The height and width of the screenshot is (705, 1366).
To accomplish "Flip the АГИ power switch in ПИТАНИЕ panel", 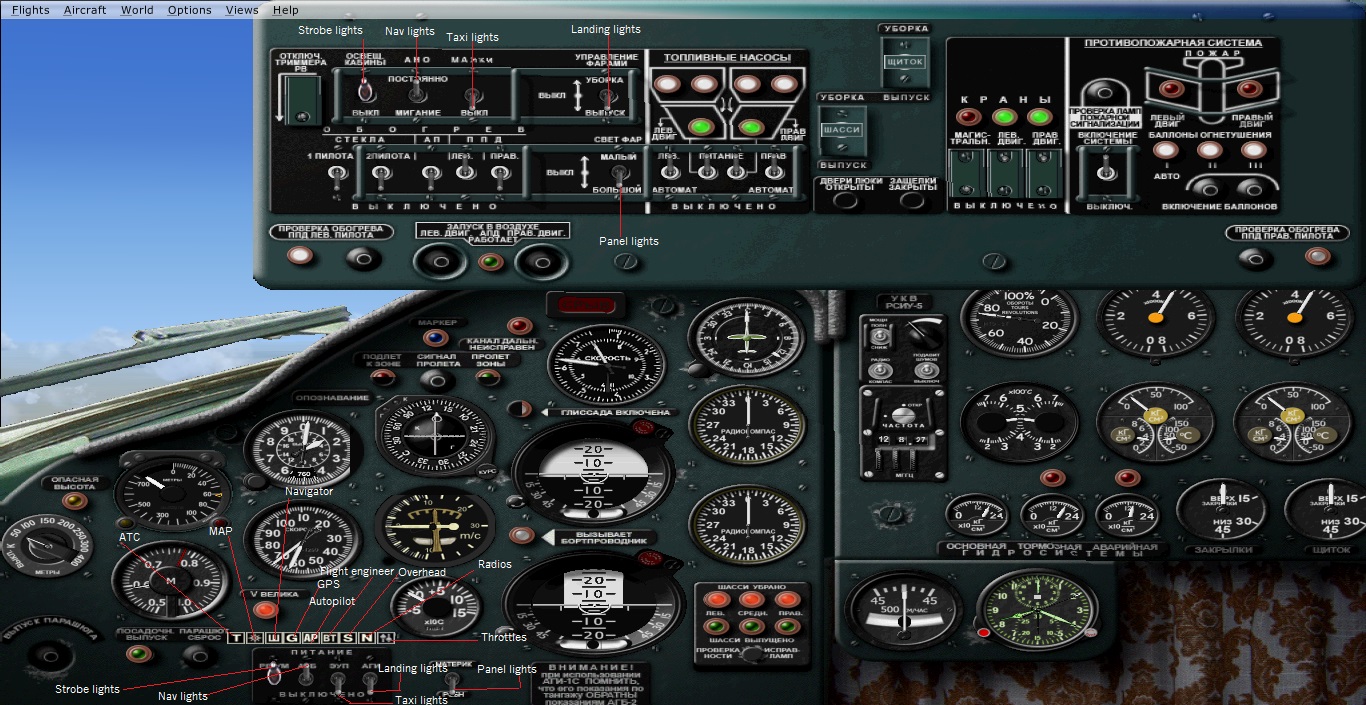I will click(x=369, y=681).
